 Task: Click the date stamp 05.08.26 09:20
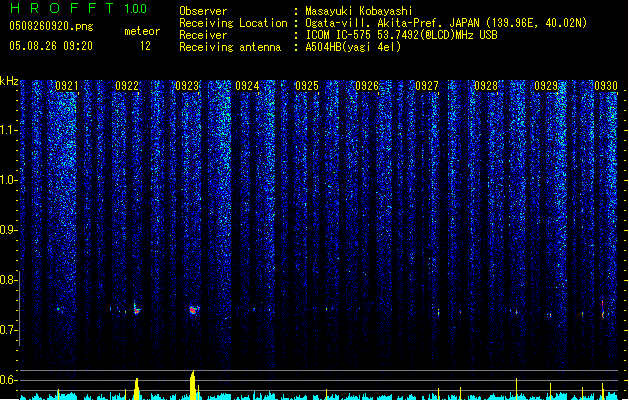(x=51, y=46)
